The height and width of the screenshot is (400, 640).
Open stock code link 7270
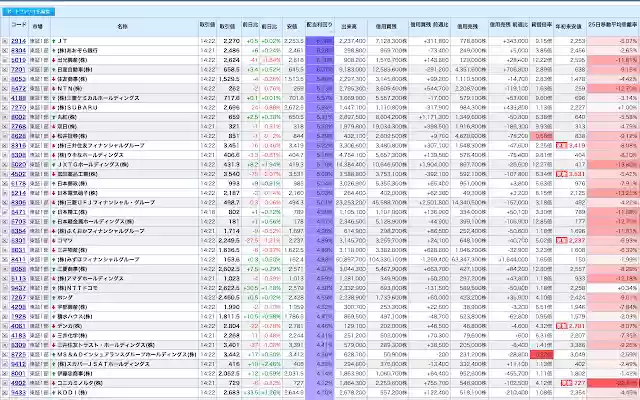point(18,108)
